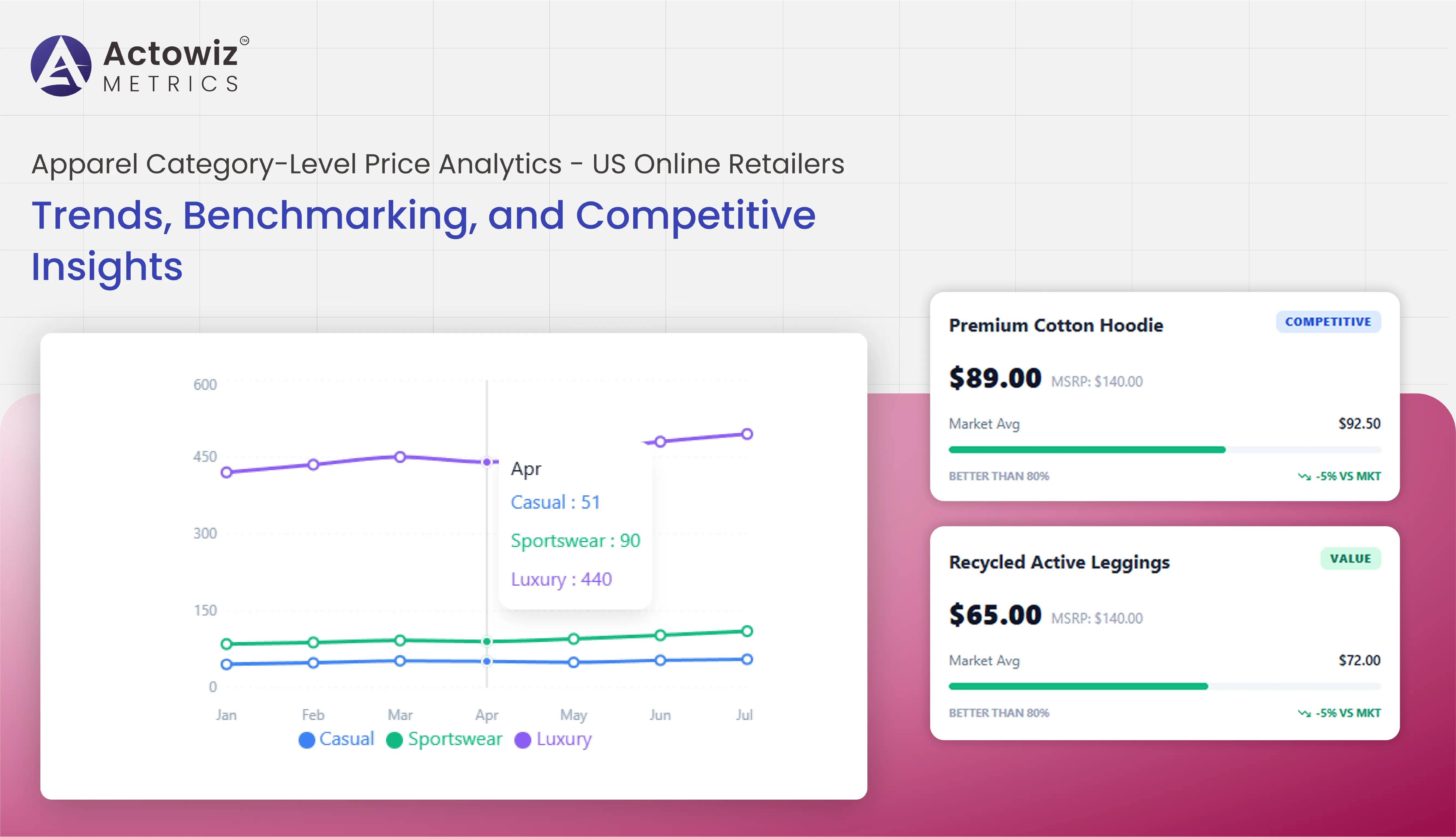Toggle Luxury series via legend label
This screenshot has height=837, width=1456.
tap(564, 739)
